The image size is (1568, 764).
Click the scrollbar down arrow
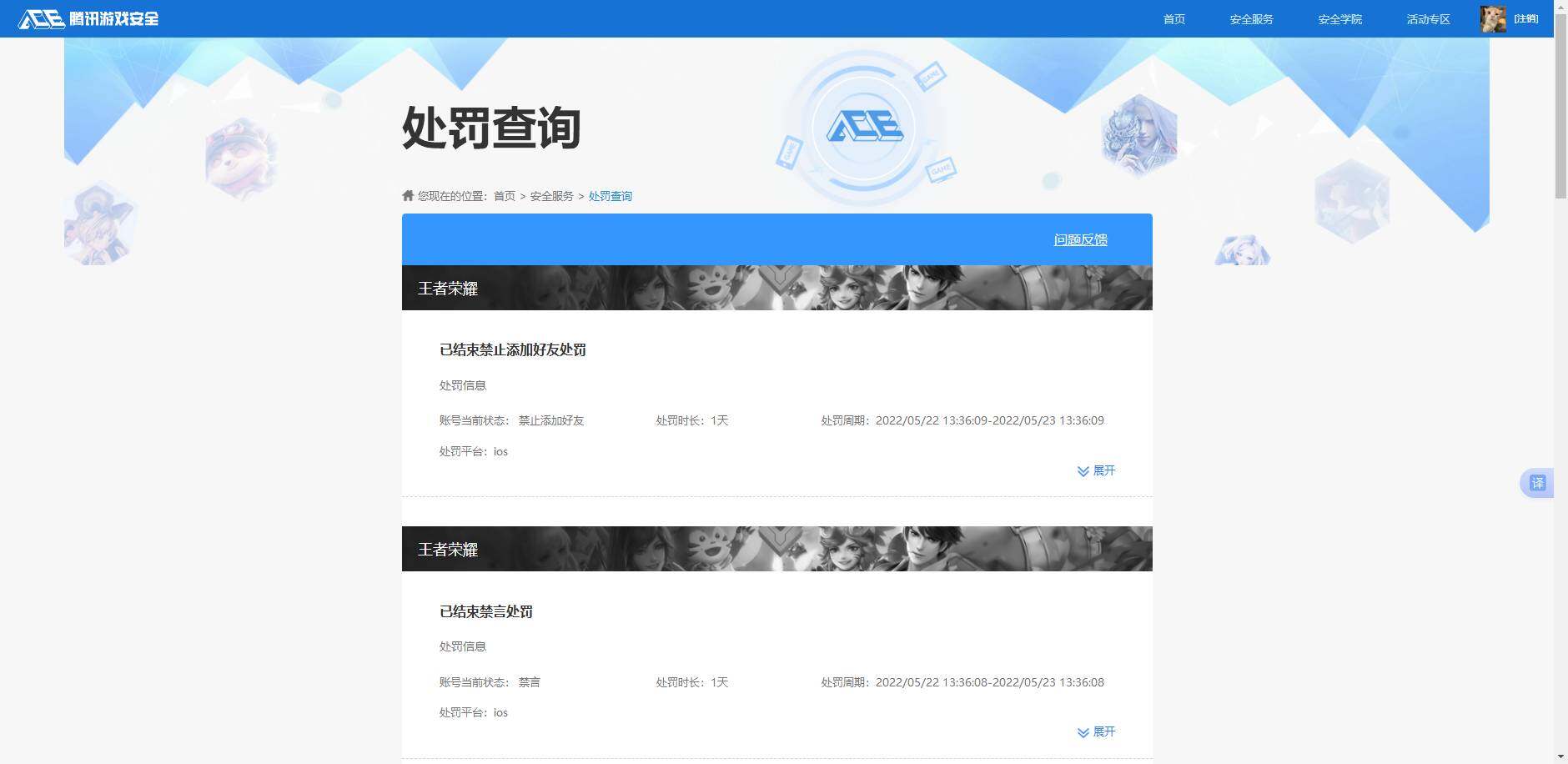click(x=1561, y=757)
